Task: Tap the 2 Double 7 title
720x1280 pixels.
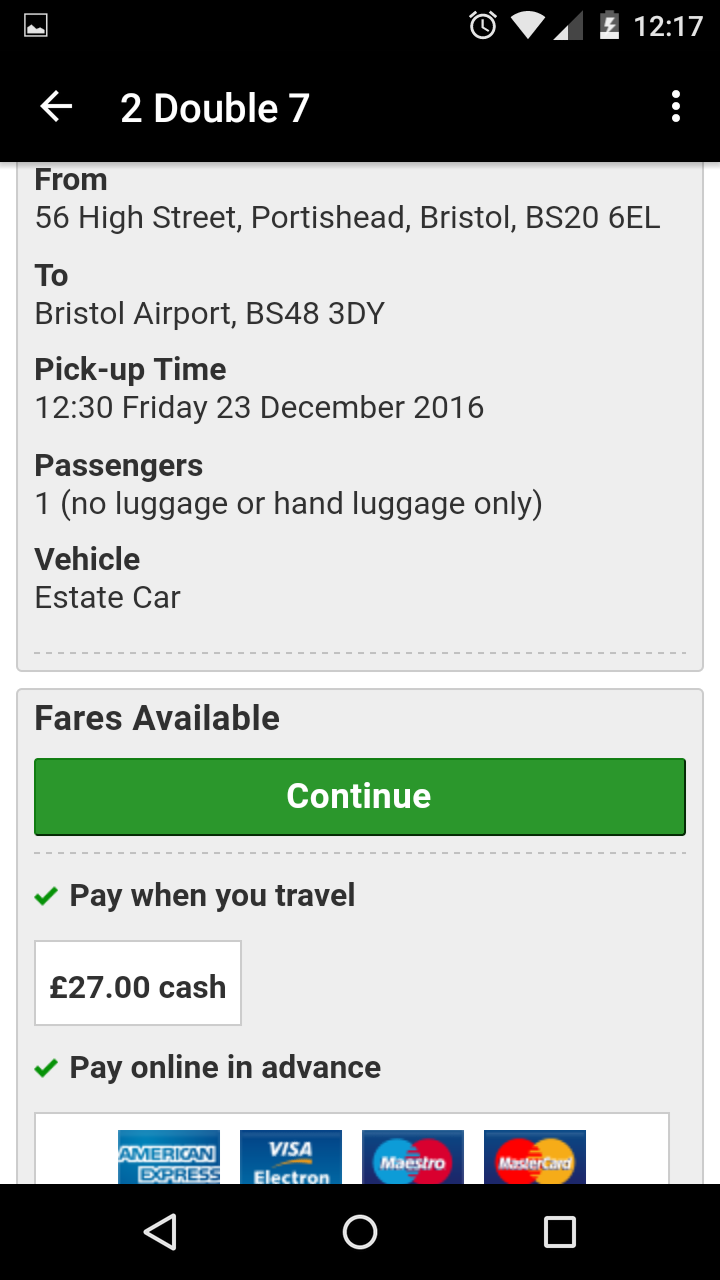Action: click(215, 107)
